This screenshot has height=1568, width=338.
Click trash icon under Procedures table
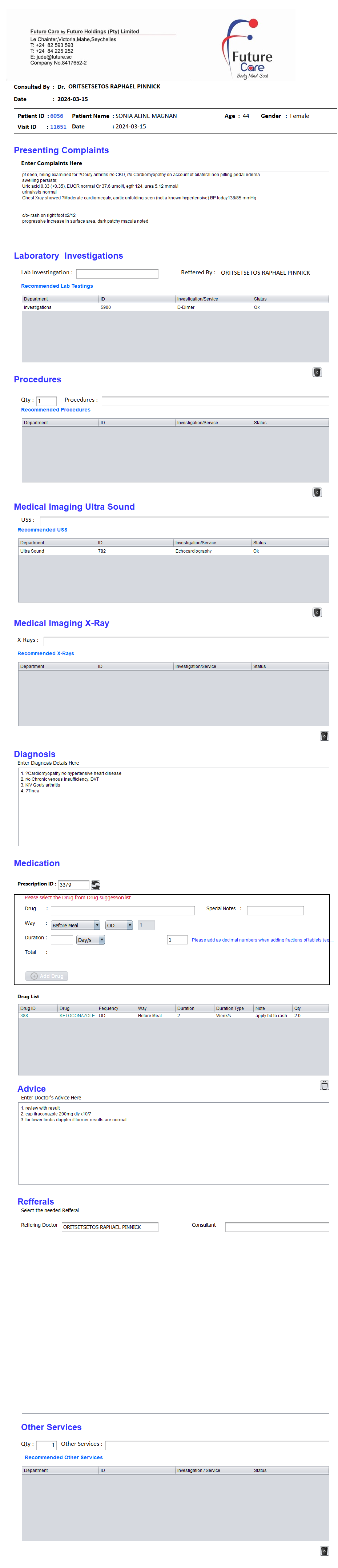coord(317,493)
